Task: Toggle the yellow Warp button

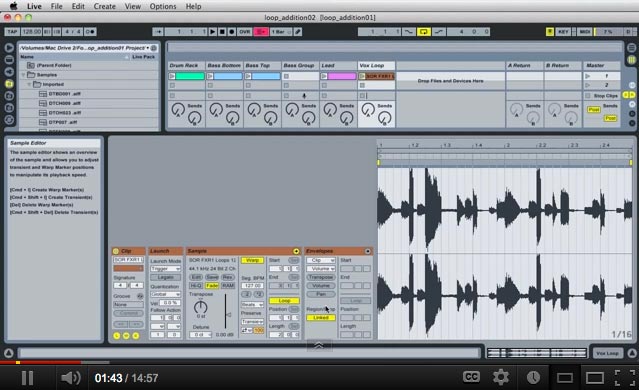Action: [252, 260]
